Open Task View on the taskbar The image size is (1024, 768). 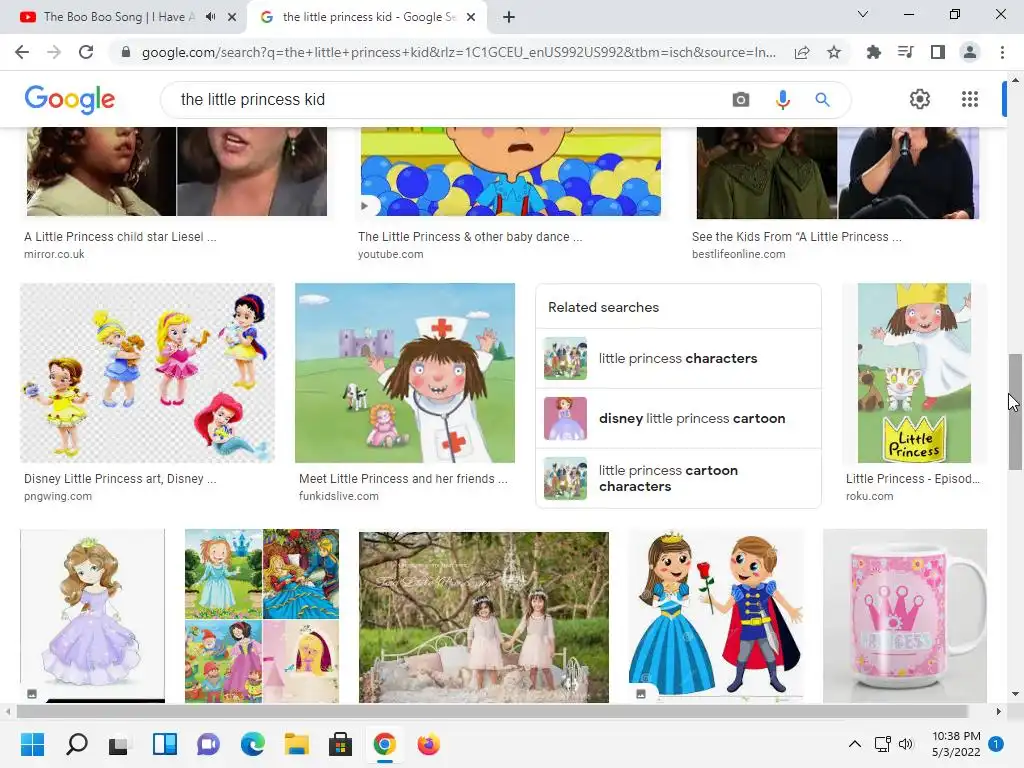pyautogui.click(x=120, y=744)
